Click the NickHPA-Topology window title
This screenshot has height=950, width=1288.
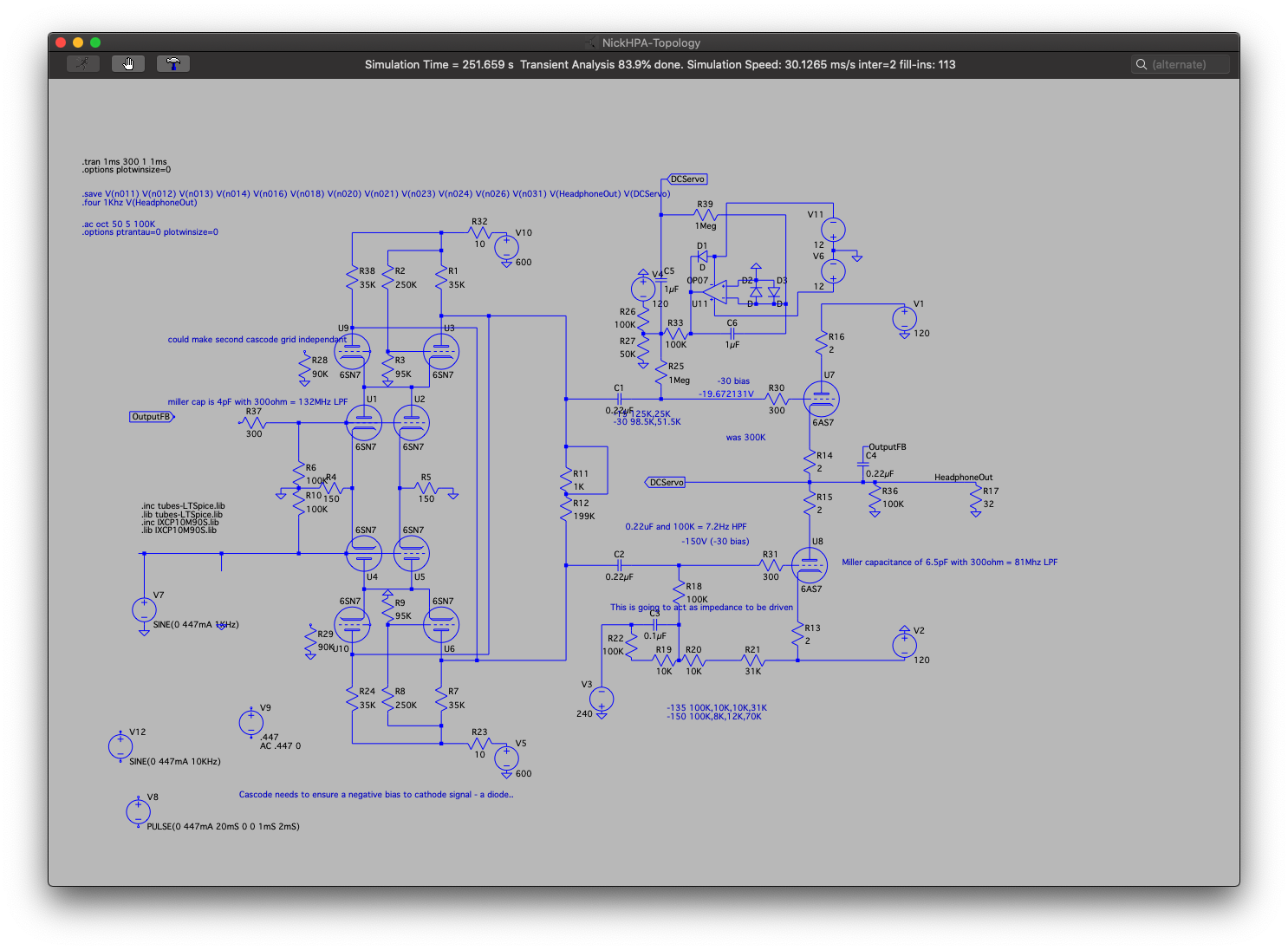(651, 42)
